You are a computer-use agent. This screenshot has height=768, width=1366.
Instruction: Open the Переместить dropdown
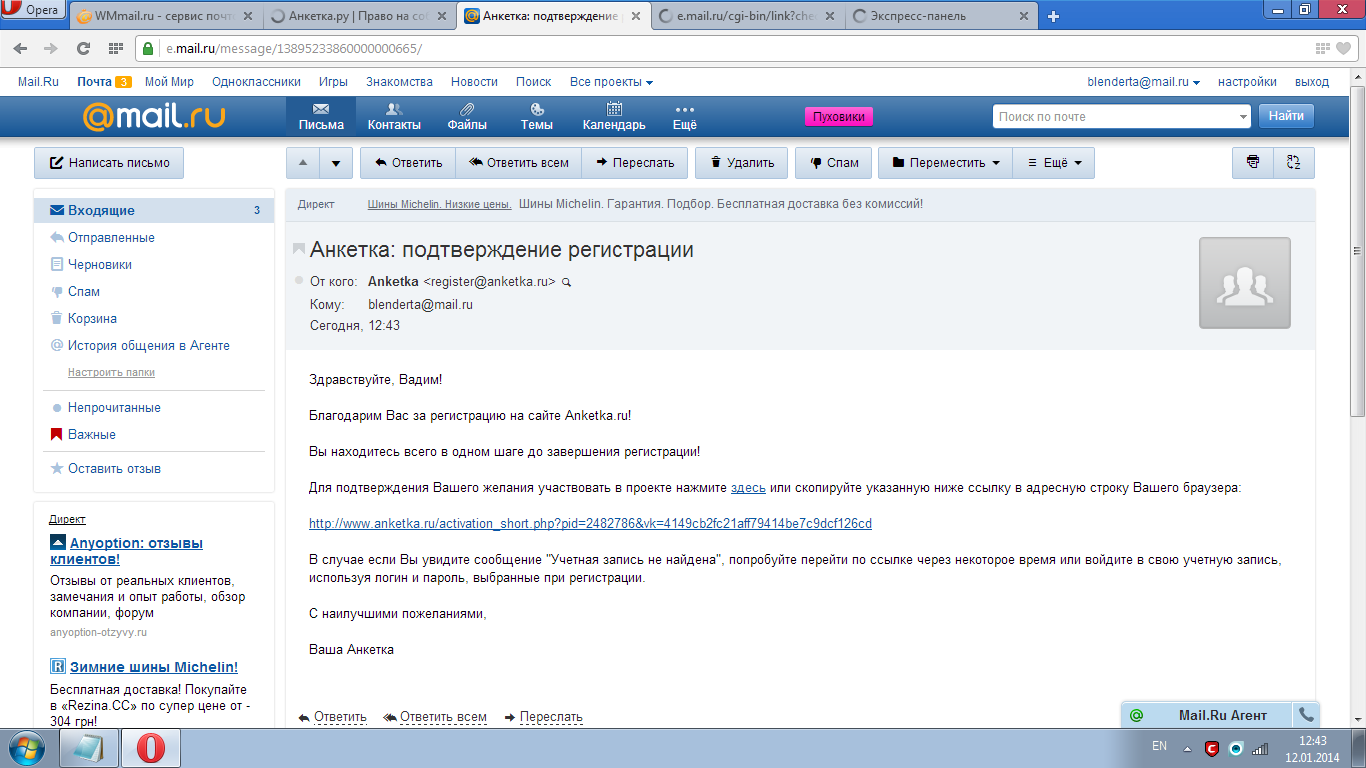(x=945, y=163)
